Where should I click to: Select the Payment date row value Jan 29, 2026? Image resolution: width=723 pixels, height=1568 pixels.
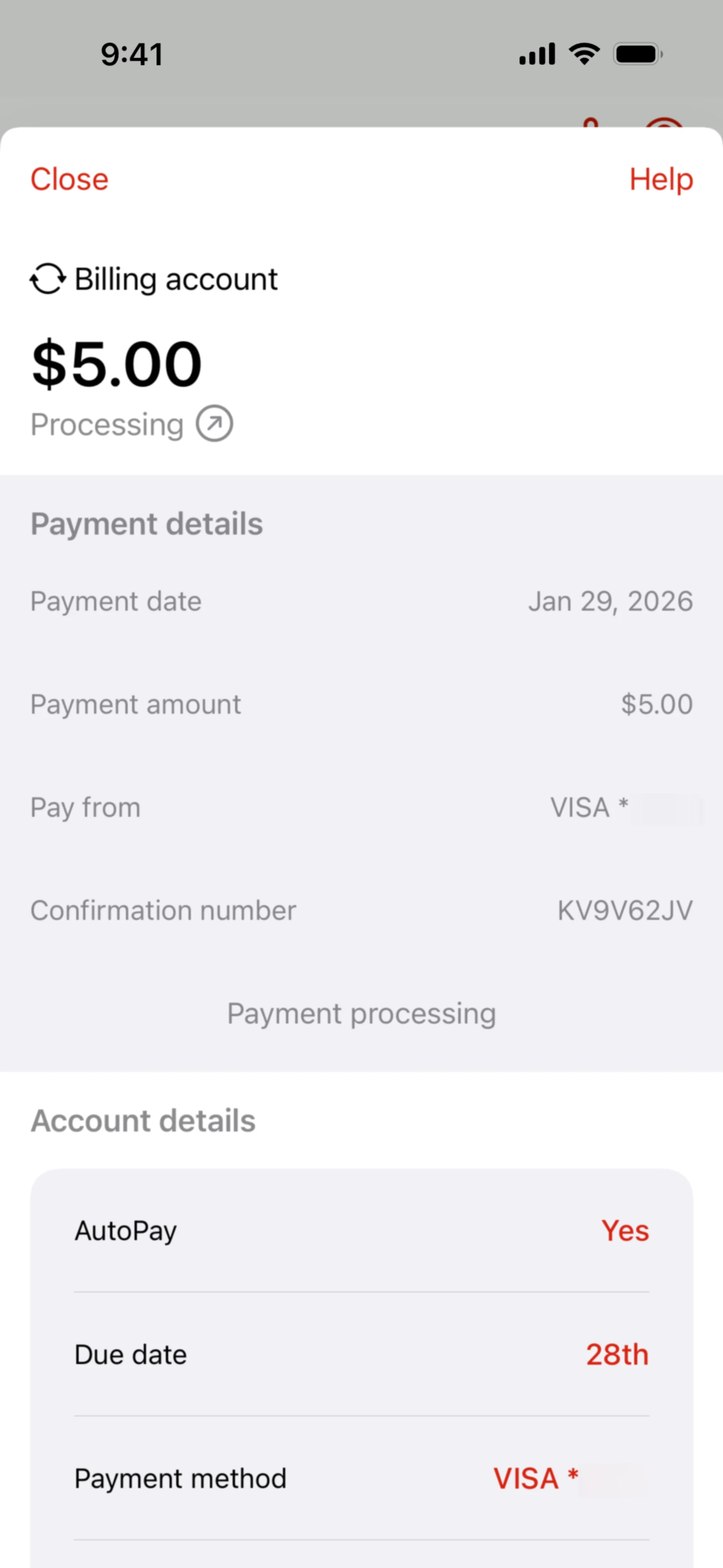point(610,601)
